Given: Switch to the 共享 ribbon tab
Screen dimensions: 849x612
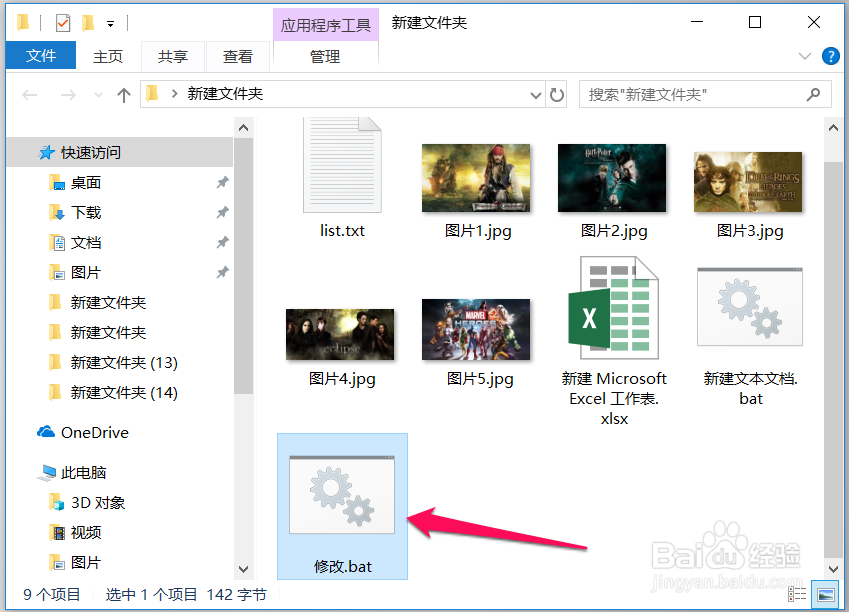Looking at the screenshot, I should point(173,56).
